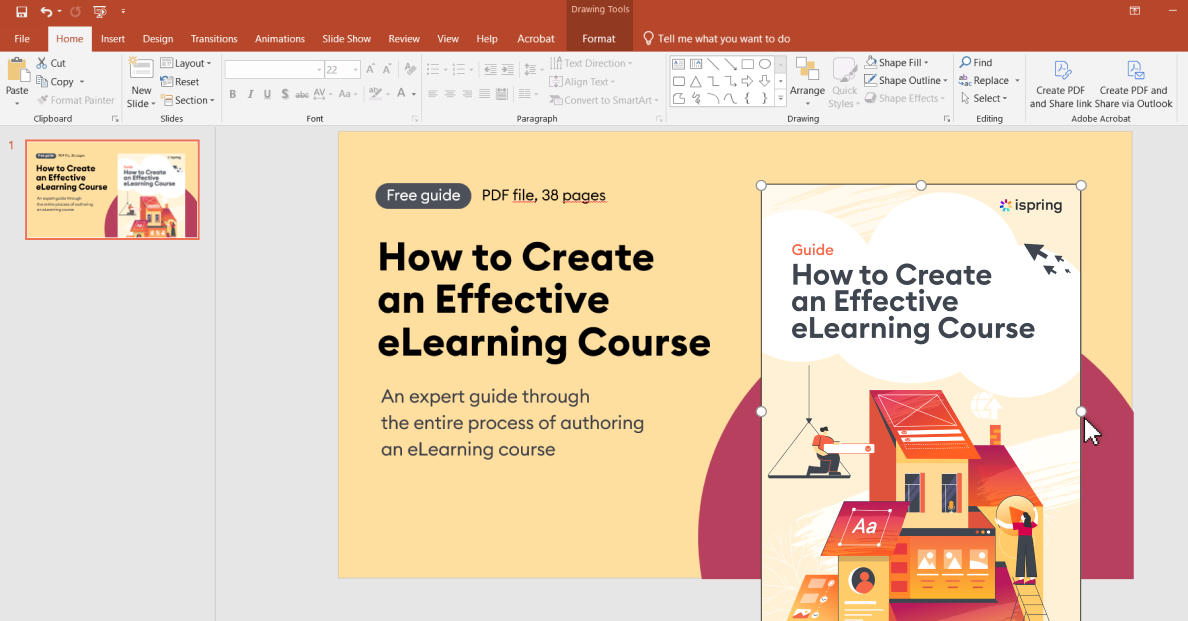Screen dimensions: 1188x621
Task: Click Cut scissors command
Action: [x=52, y=63]
